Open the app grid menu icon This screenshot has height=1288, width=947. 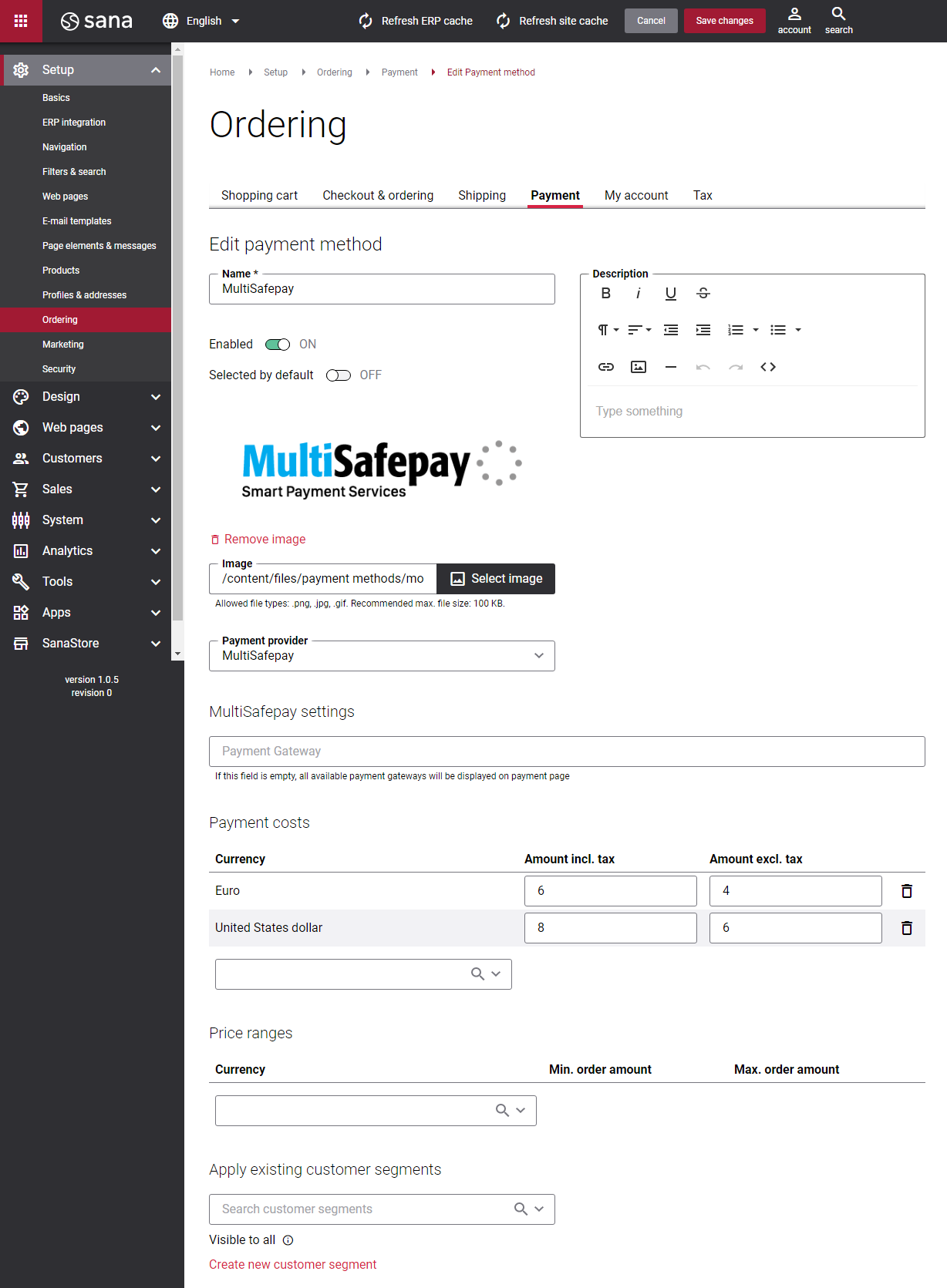tap(21, 21)
